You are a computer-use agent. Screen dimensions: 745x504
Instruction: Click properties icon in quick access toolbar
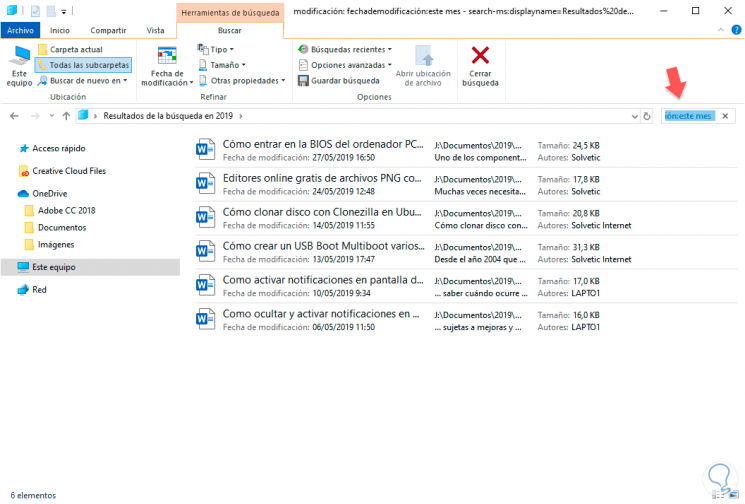(x=35, y=10)
